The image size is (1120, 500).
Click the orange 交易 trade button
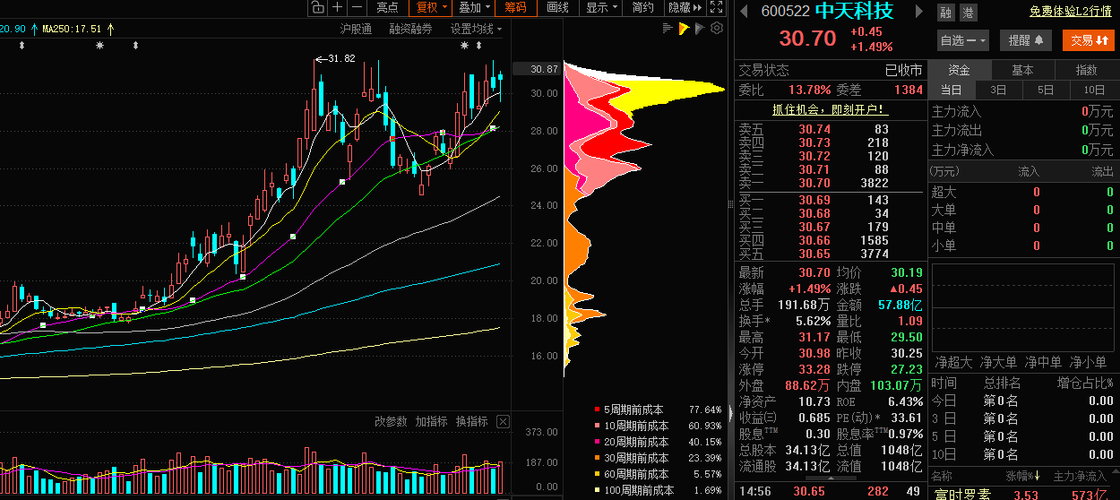coord(1088,40)
